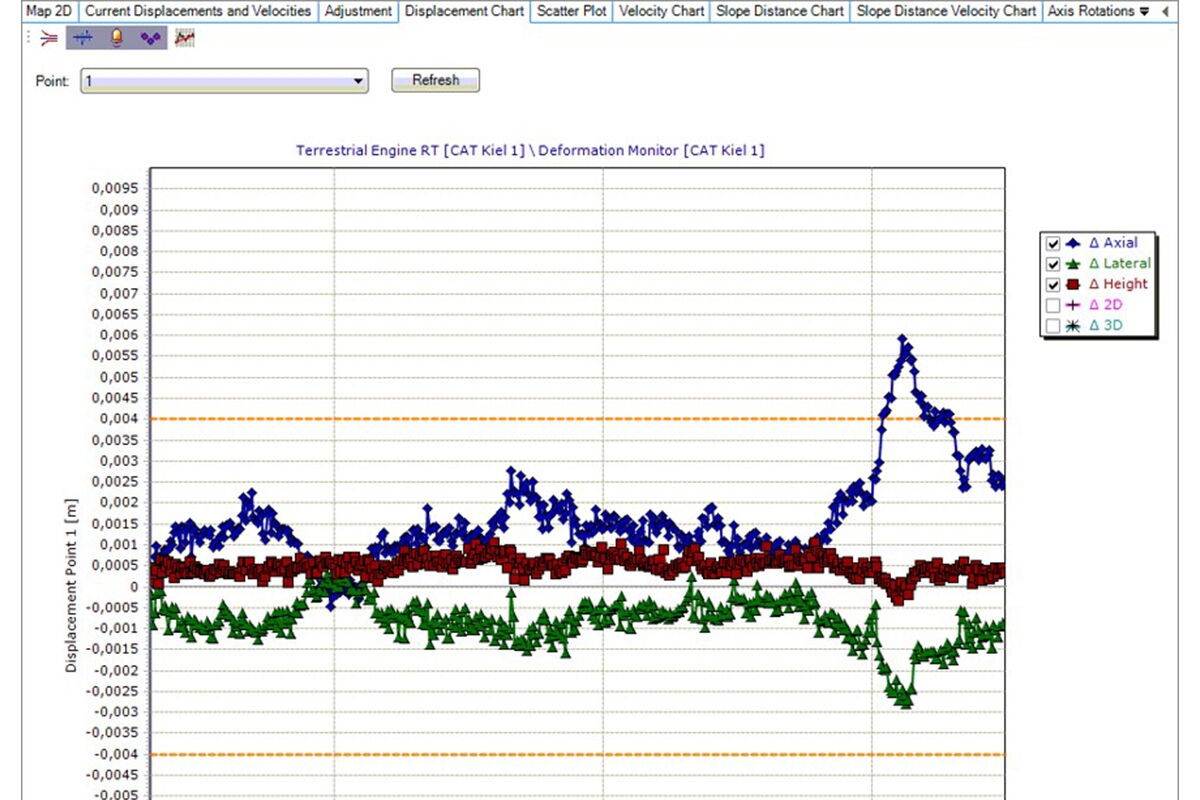Click the 0 y-axis value
Screen dimensions: 1200x800
coord(135,587)
